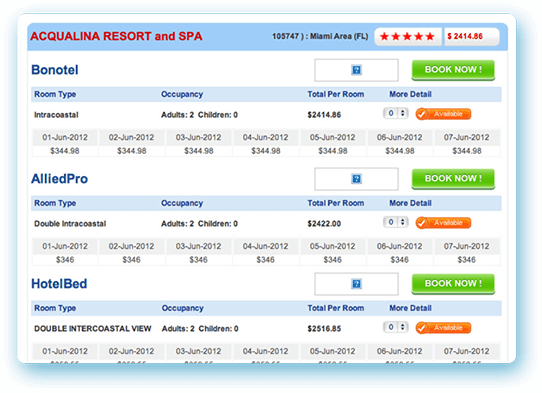
Task: Click the $ 2414.86 price badge in header
Action: (x=471, y=37)
